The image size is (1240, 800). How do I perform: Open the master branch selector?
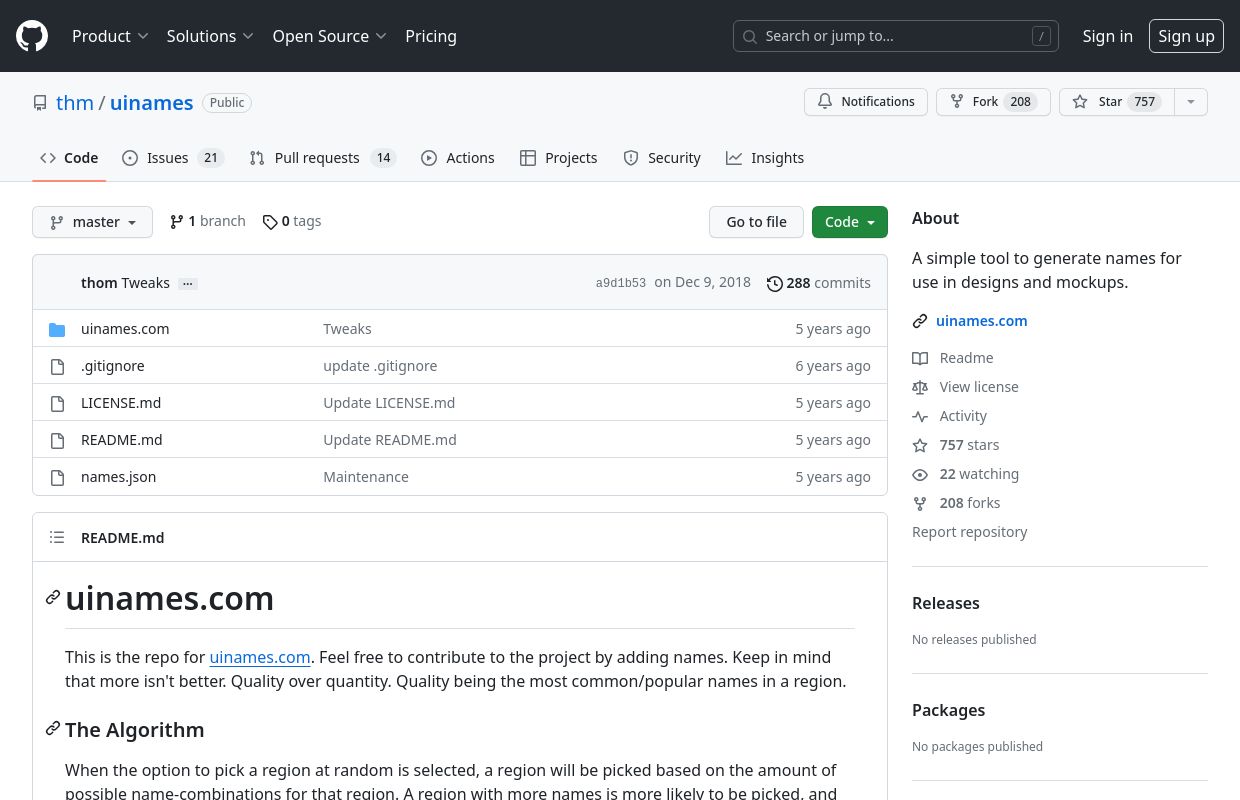[x=92, y=222]
